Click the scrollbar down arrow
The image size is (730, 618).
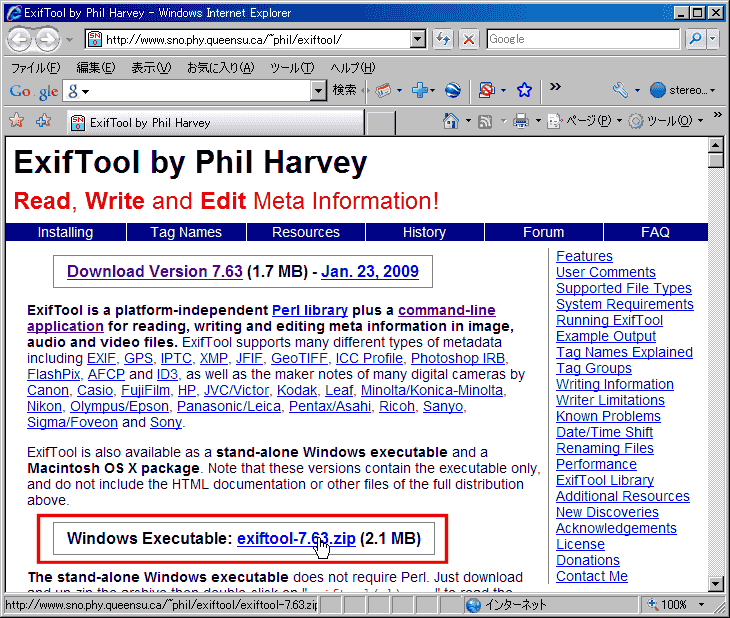tap(715, 584)
